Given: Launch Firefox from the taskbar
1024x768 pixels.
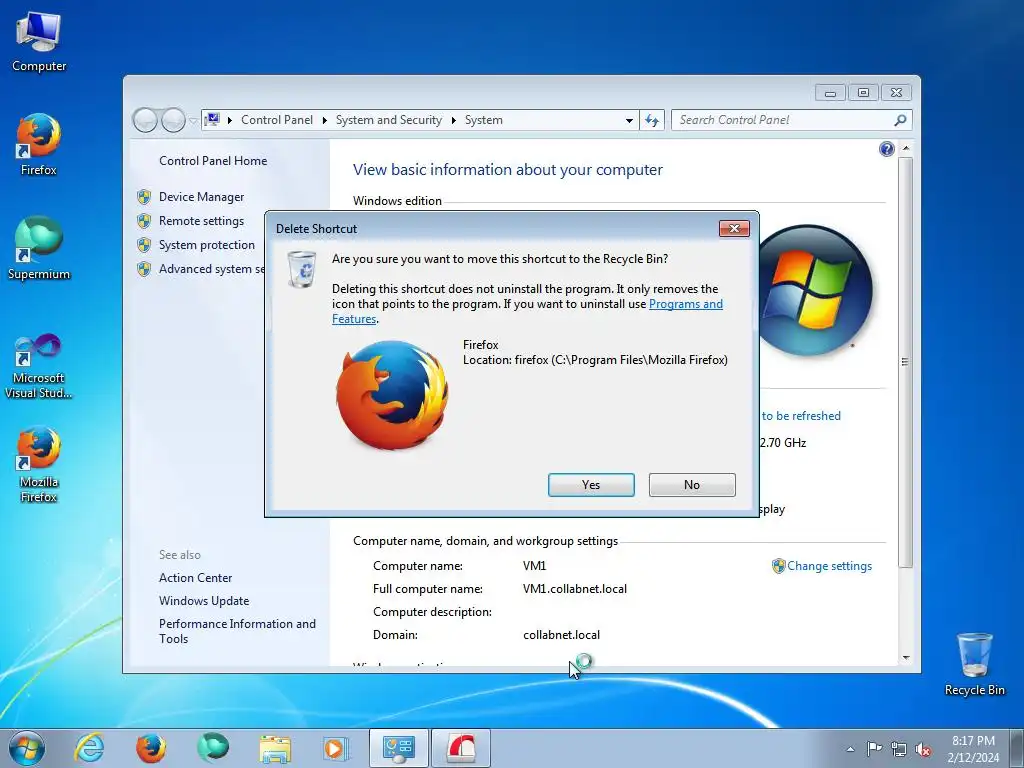Looking at the screenshot, I should (x=150, y=748).
